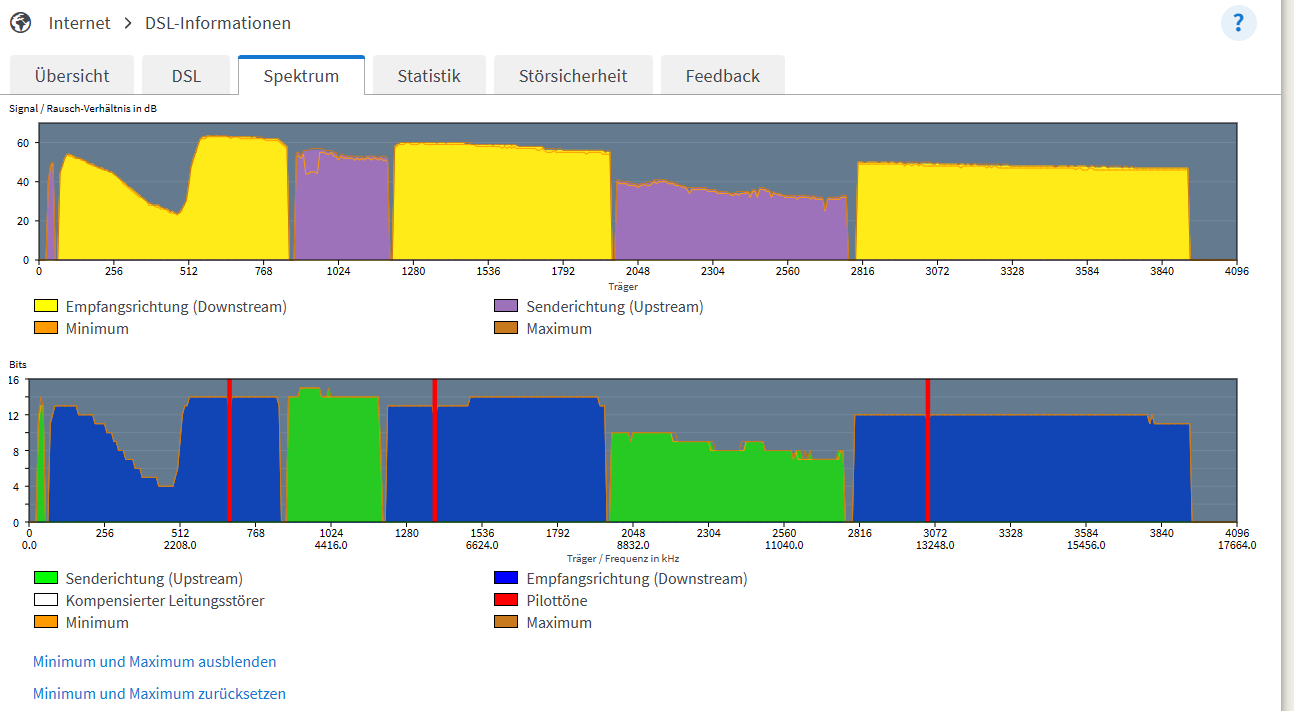Click the red pilot tone marker near 1380
The height and width of the screenshot is (711, 1294).
coord(434,450)
